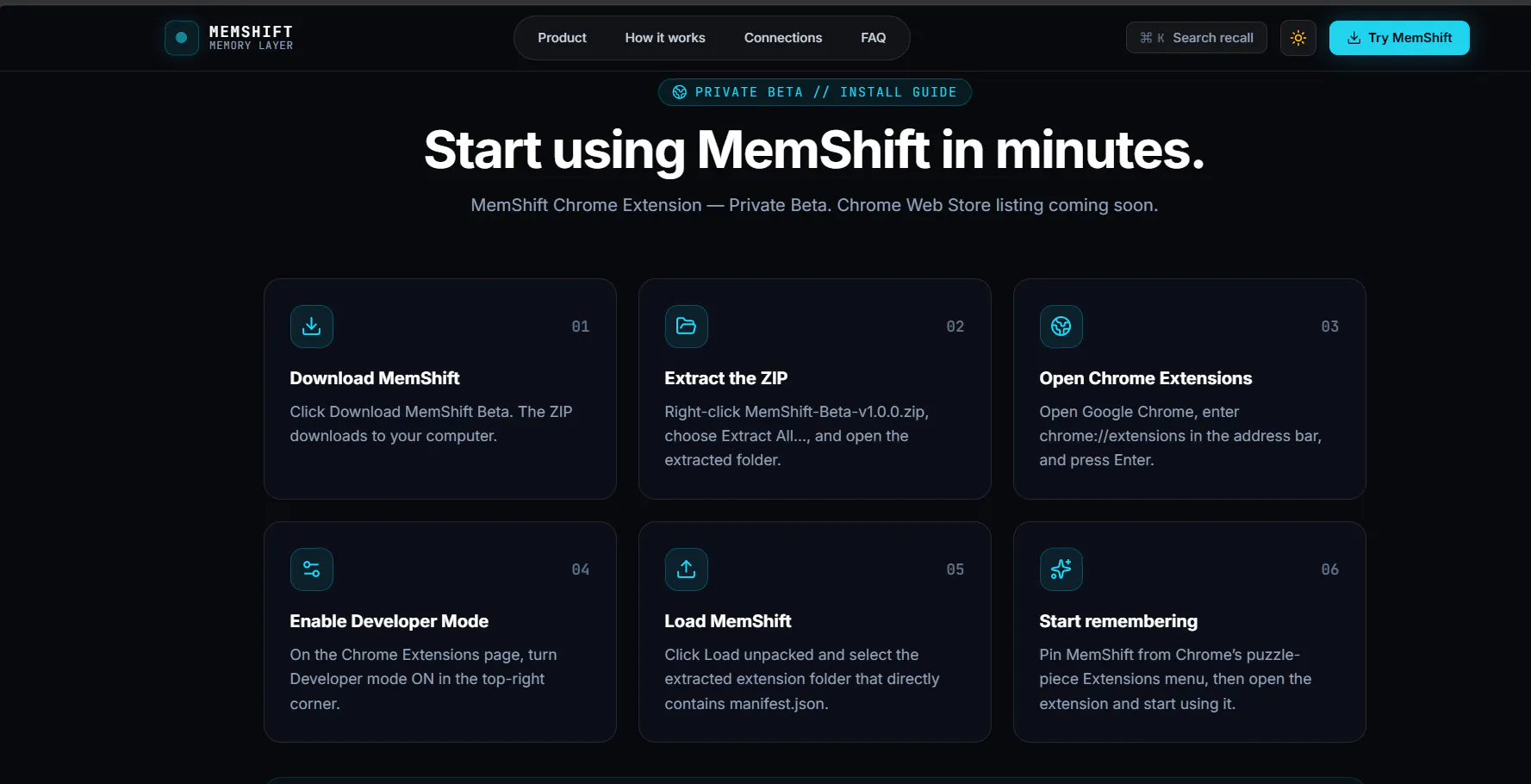Click the Extract the ZIP heading
1531x784 pixels.
(x=726, y=378)
